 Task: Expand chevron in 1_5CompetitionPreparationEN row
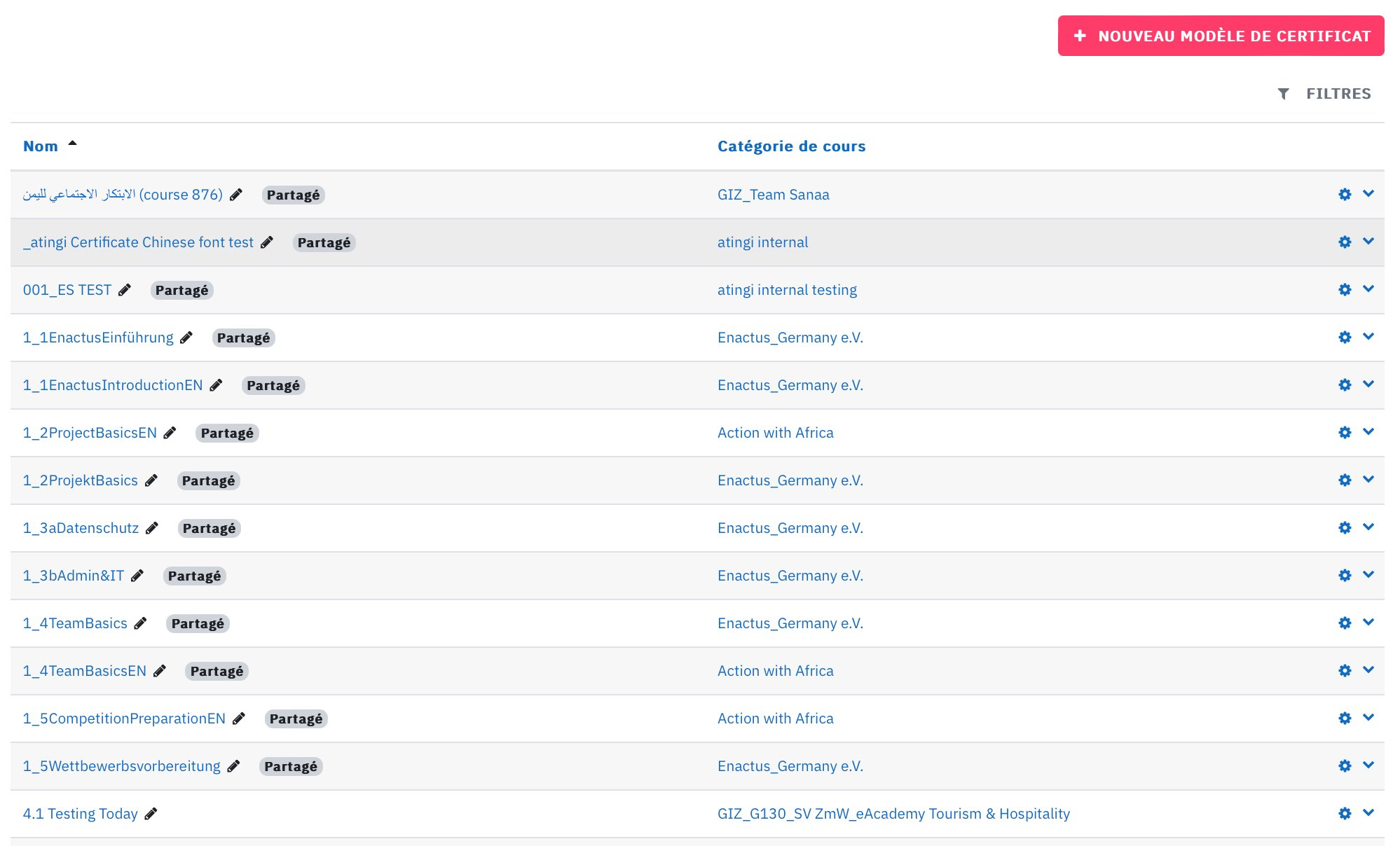[1368, 718]
